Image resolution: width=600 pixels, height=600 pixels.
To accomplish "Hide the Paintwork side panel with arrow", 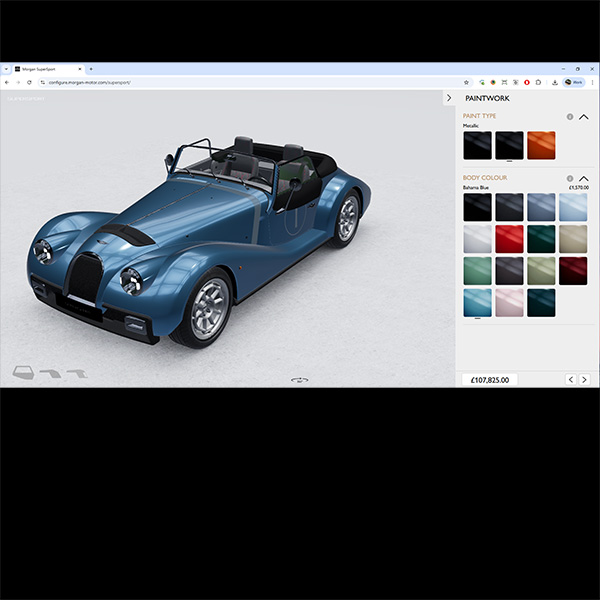I will (x=449, y=98).
